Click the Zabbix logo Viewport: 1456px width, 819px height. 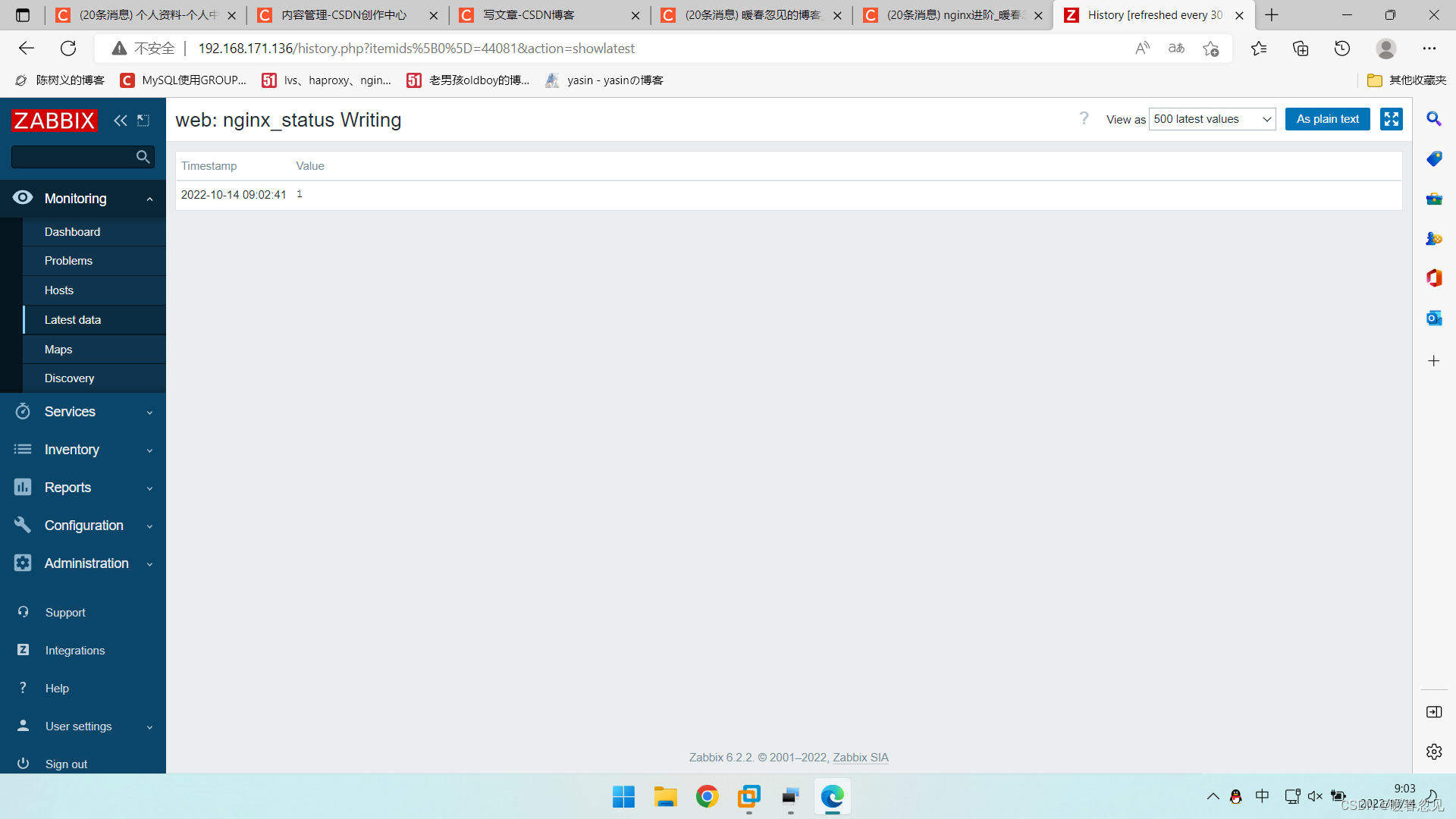click(x=55, y=120)
